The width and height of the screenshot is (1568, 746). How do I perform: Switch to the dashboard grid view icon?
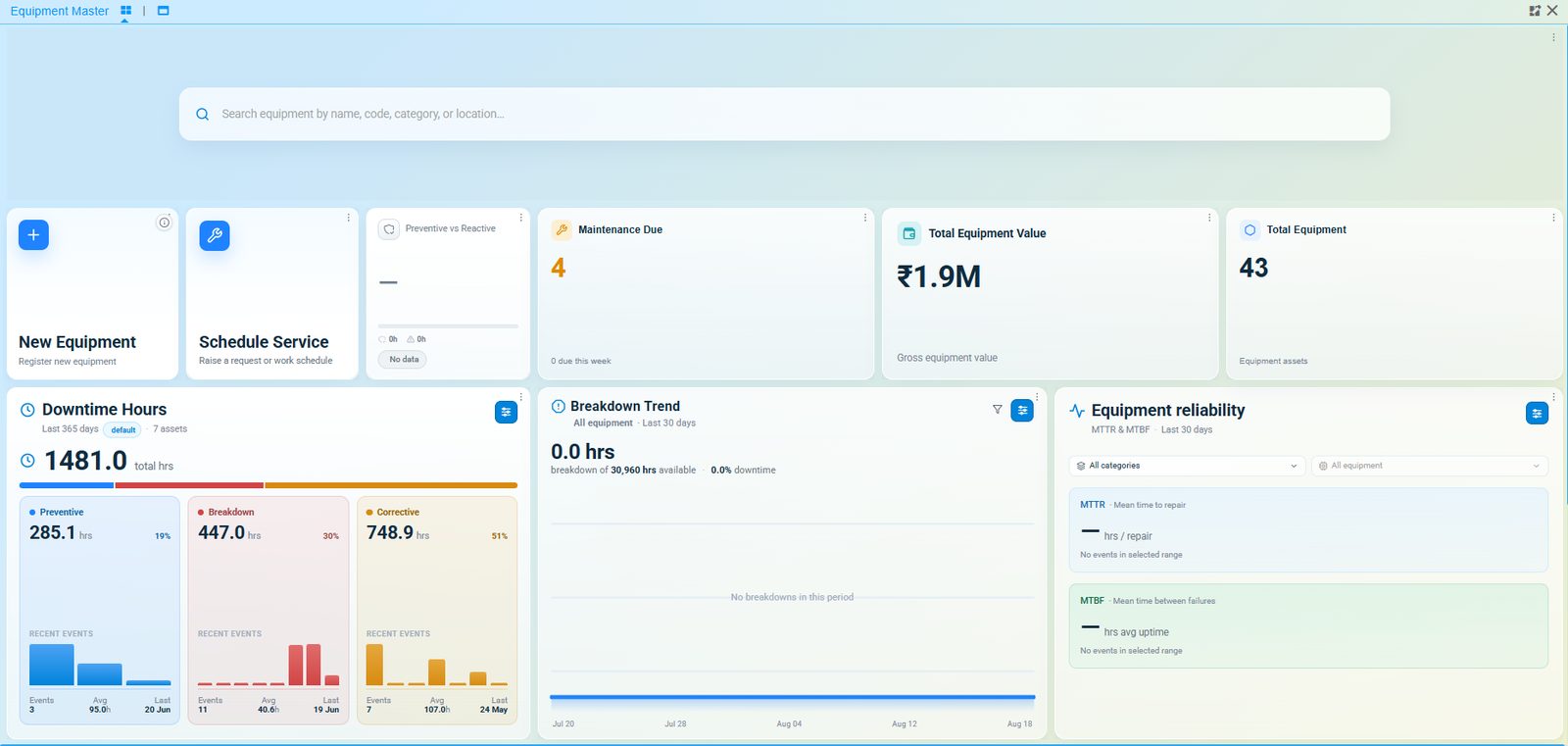click(125, 11)
